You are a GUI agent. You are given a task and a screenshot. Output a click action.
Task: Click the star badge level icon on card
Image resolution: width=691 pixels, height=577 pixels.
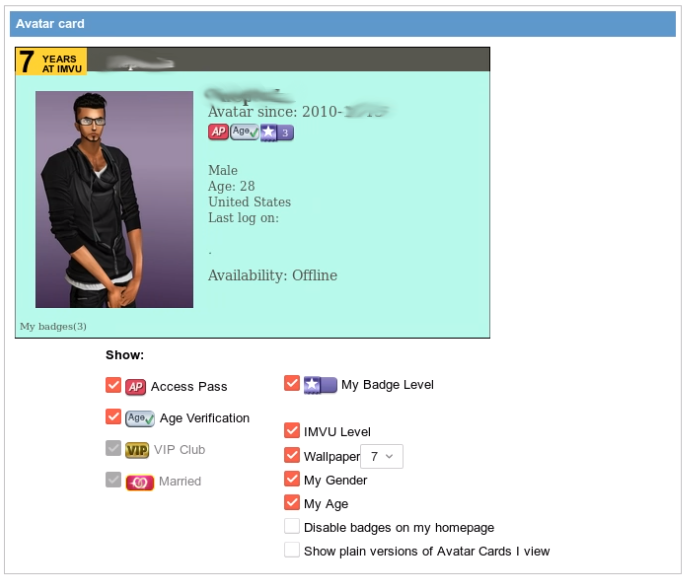pyautogui.click(x=277, y=133)
